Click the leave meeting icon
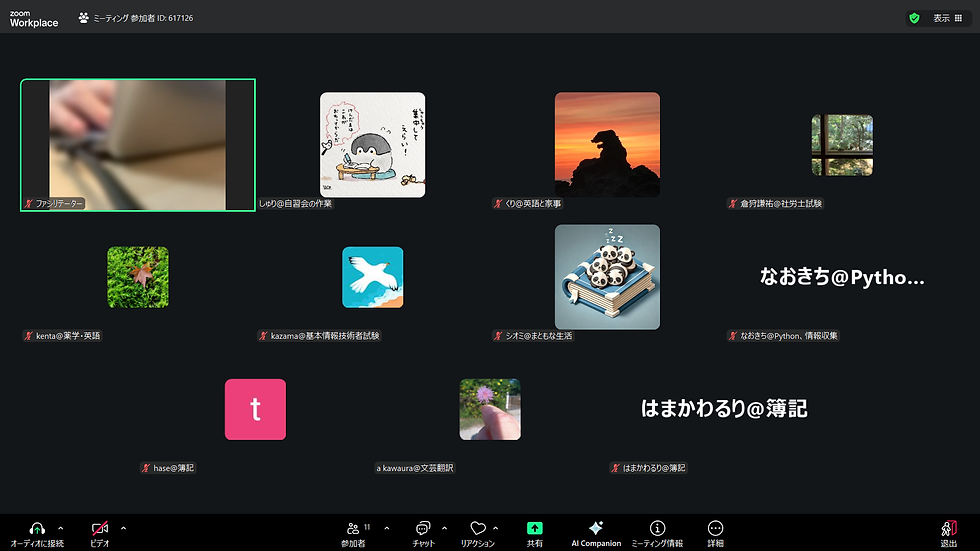The width and height of the screenshot is (980, 551). pos(949,529)
